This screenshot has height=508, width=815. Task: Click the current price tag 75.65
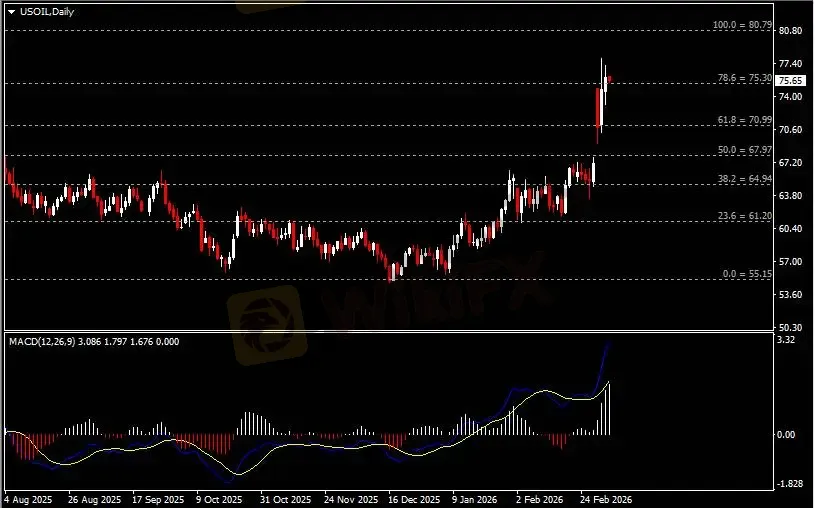791,81
